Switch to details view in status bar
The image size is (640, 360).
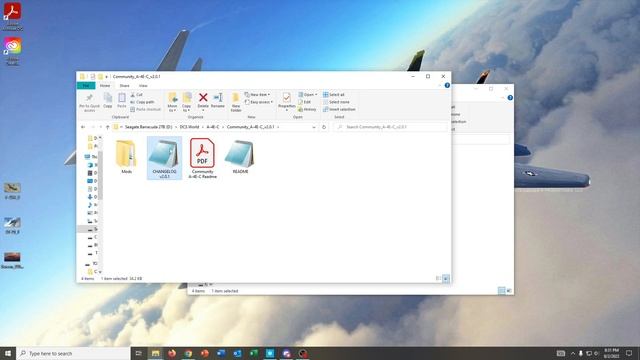point(438,279)
